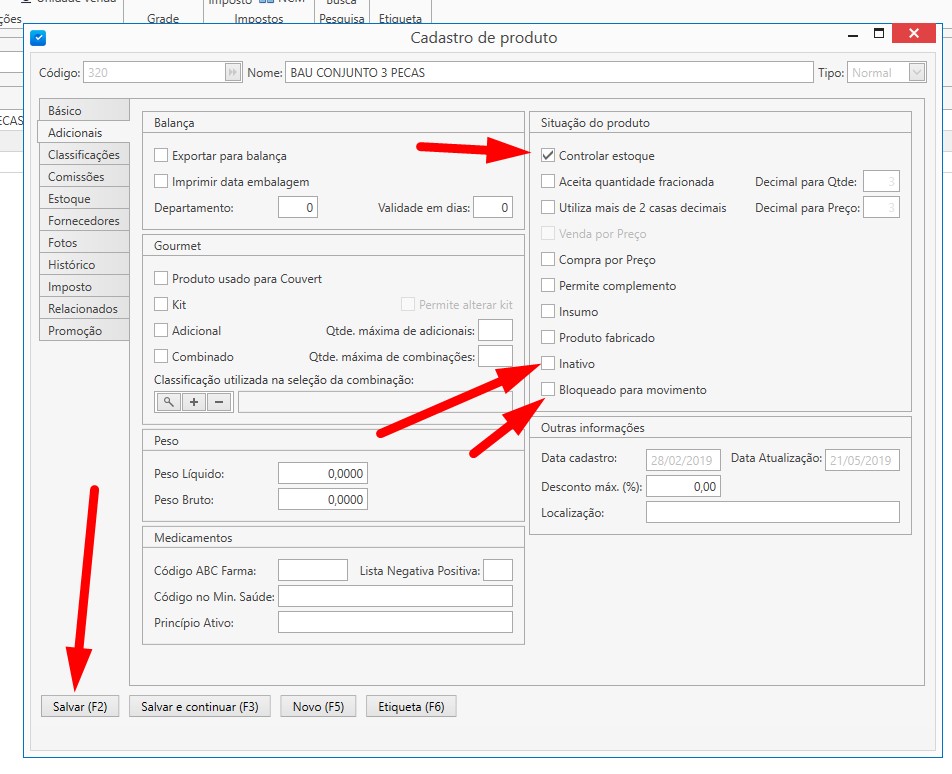Screen dimensions: 952x774
Task: Select the Fornecedores tab
Action: [84, 221]
